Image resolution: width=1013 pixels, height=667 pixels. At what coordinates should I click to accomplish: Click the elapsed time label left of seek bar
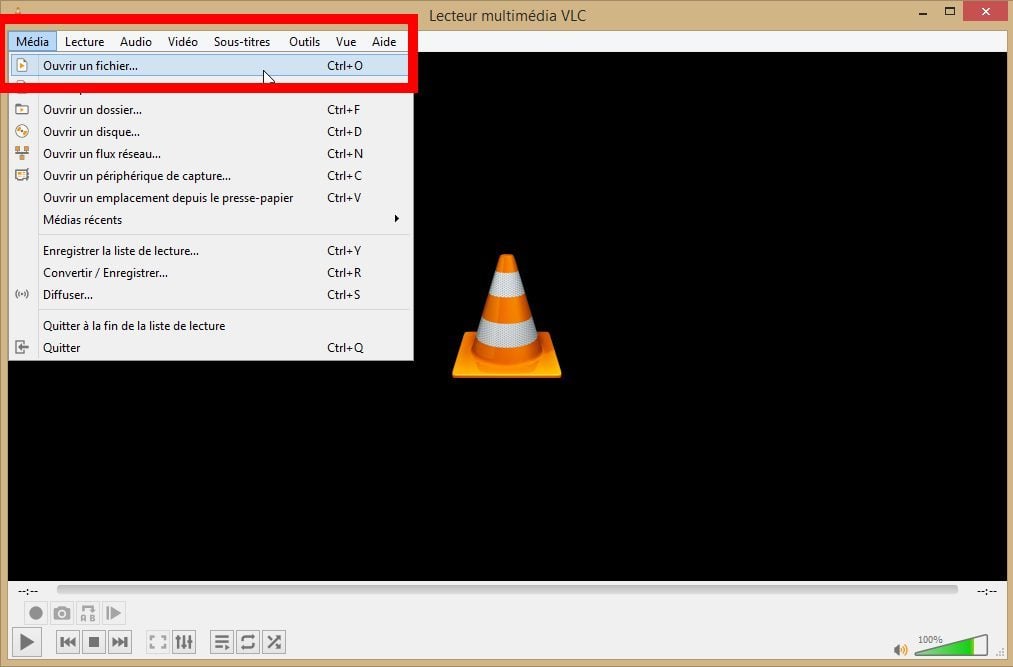(x=28, y=591)
